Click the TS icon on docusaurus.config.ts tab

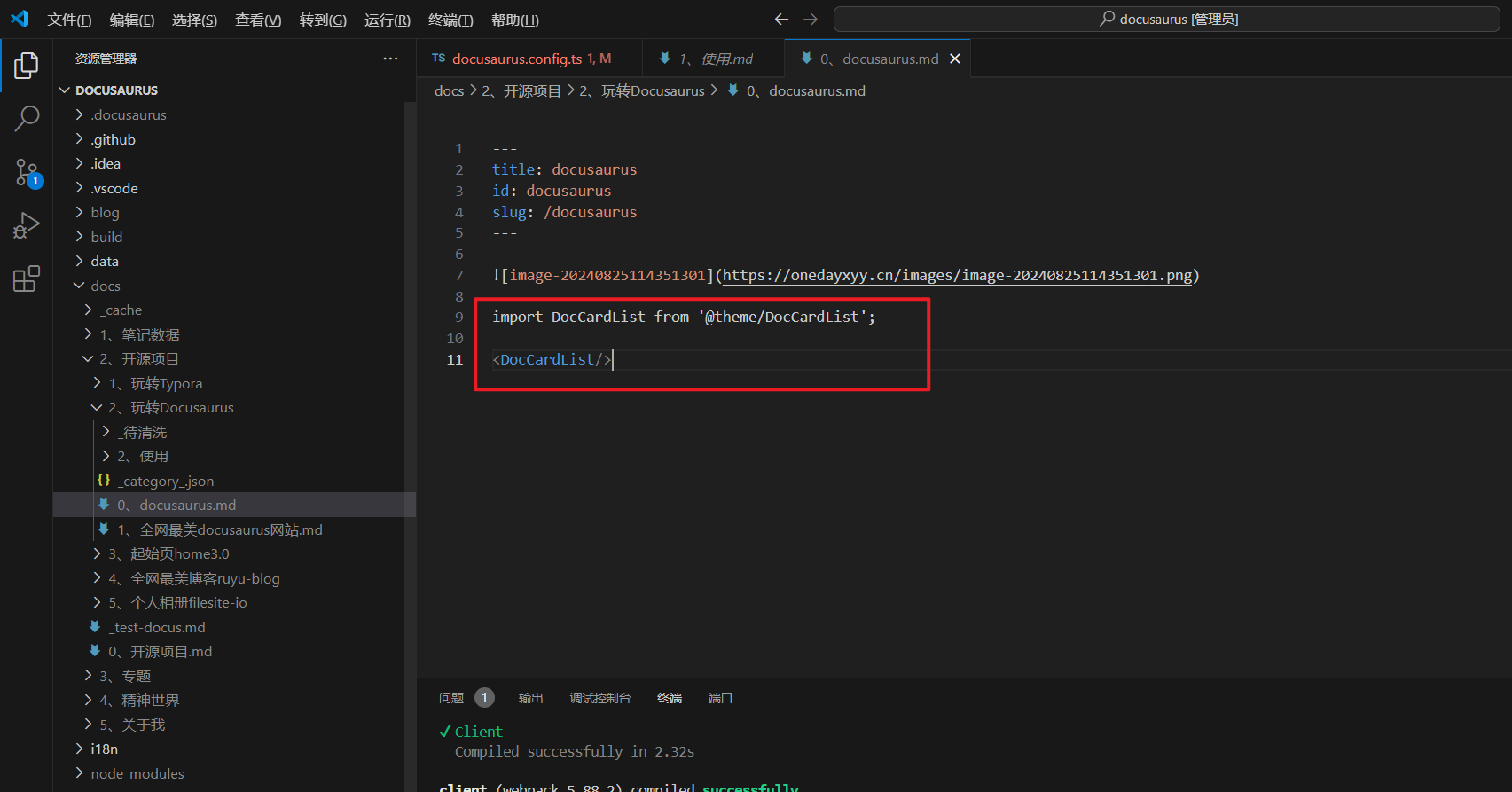438,59
